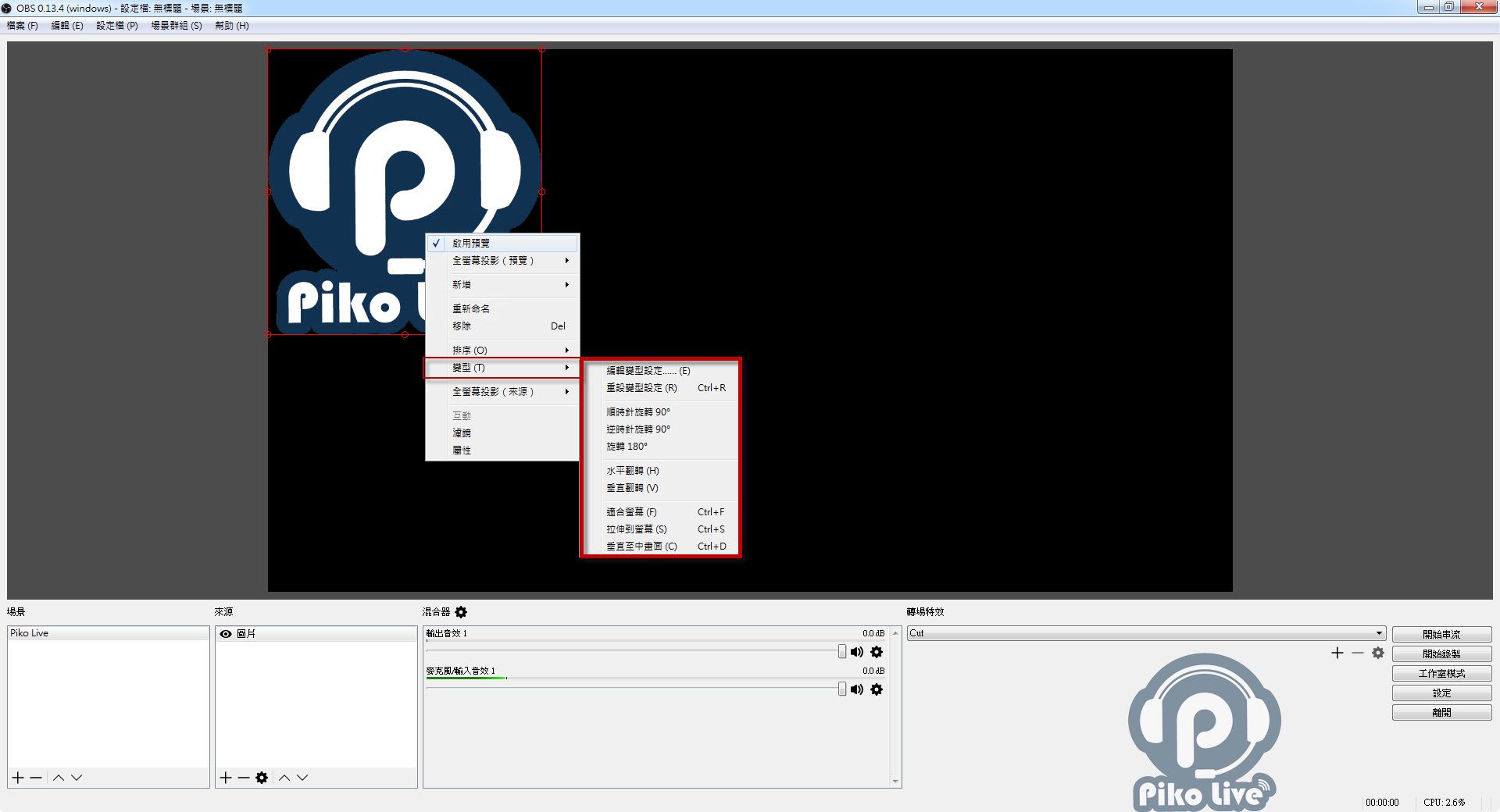
Task: Open the 幫助 (H) menu
Action: point(232,26)
